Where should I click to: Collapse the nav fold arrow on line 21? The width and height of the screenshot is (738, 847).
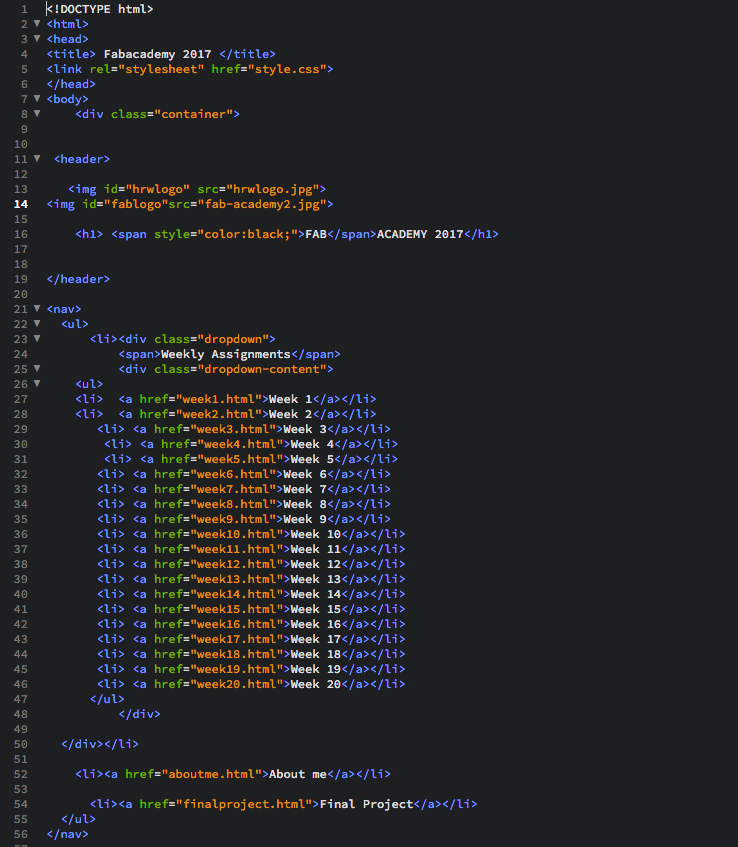click(x=37, y=308)
